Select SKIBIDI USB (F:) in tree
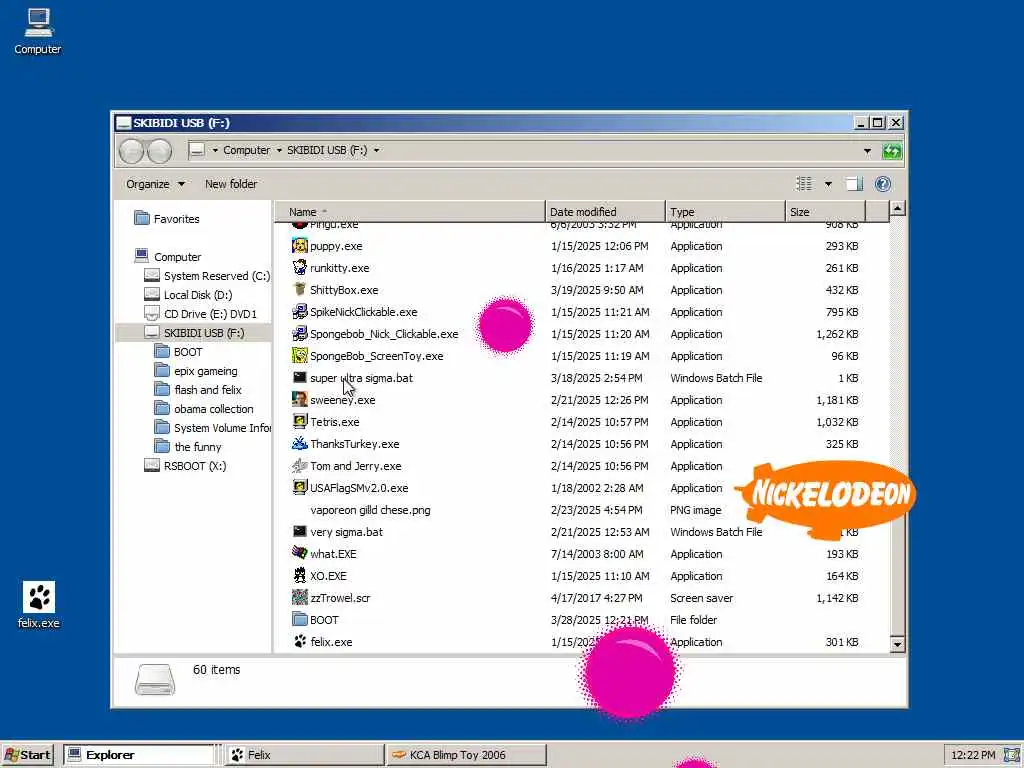Screen dimensions: 1024x768 [x=193, y=332]
